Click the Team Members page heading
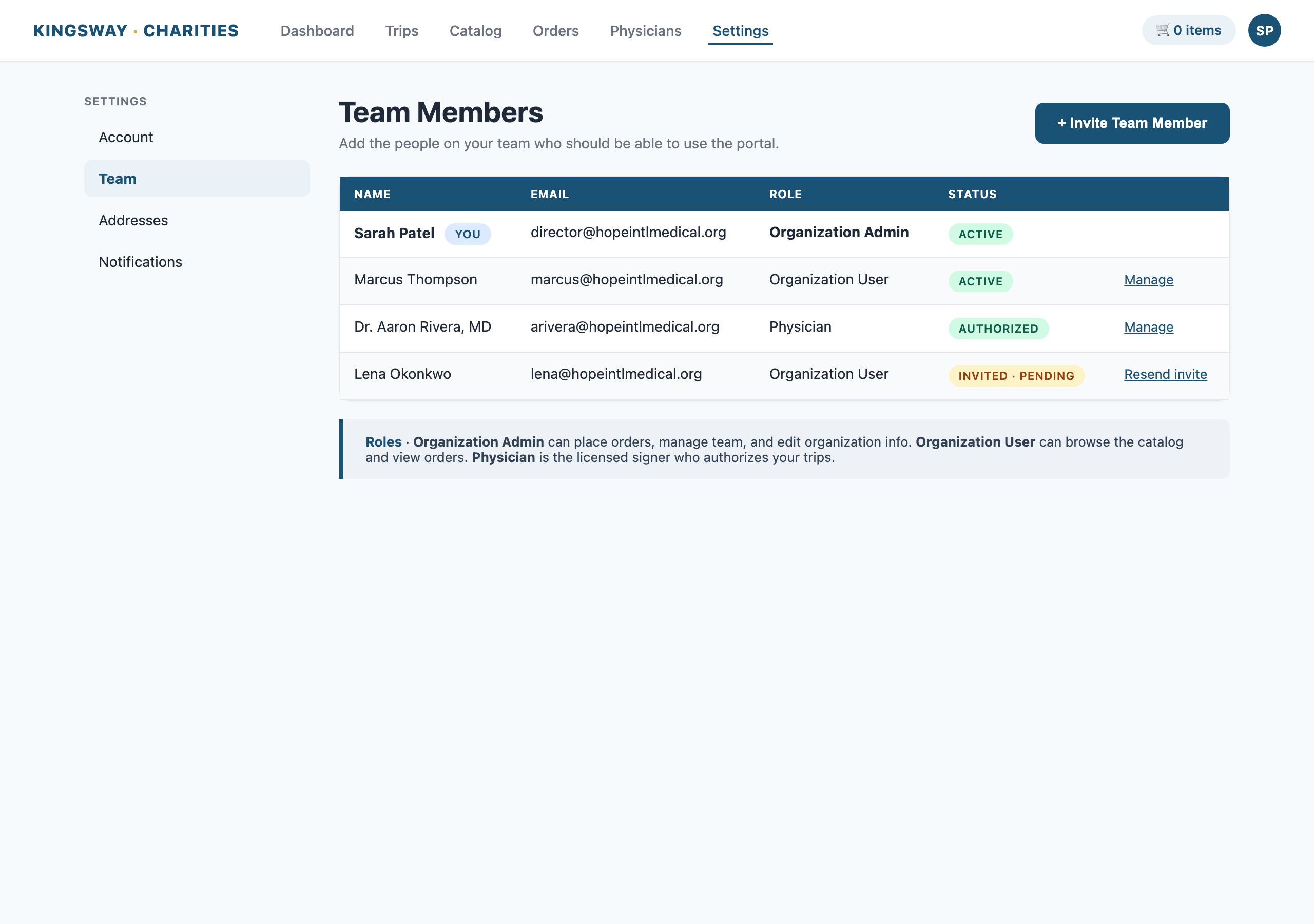 coord(441,113)
